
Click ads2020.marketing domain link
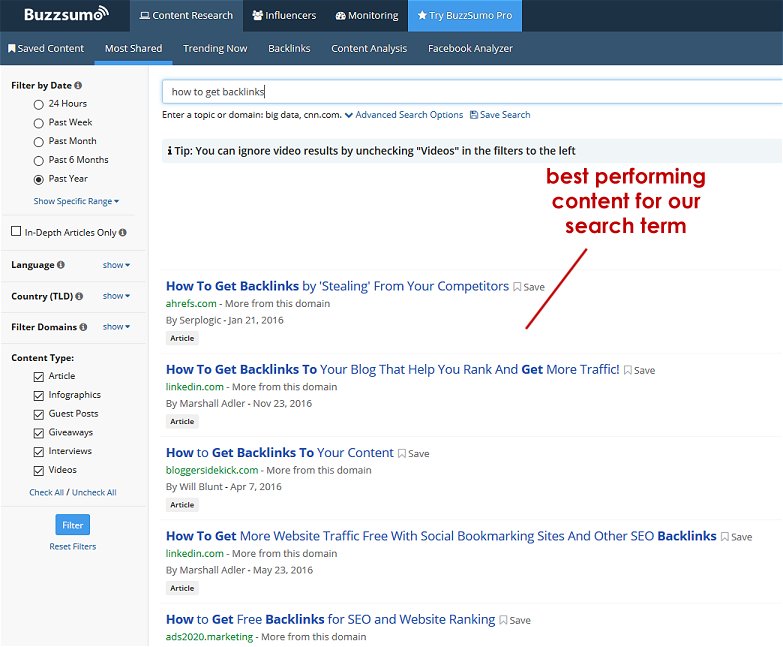209,637
